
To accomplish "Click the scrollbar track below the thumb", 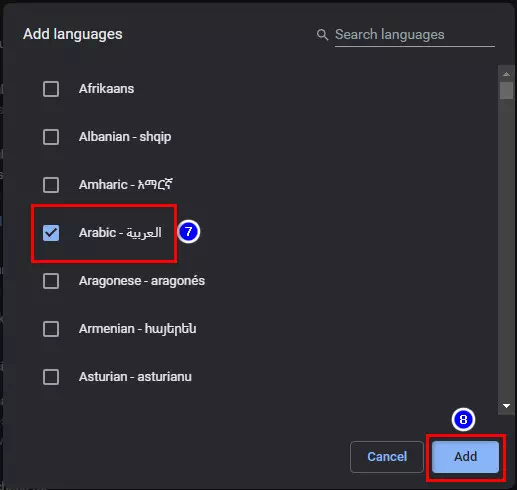I will tap(506, 250).
